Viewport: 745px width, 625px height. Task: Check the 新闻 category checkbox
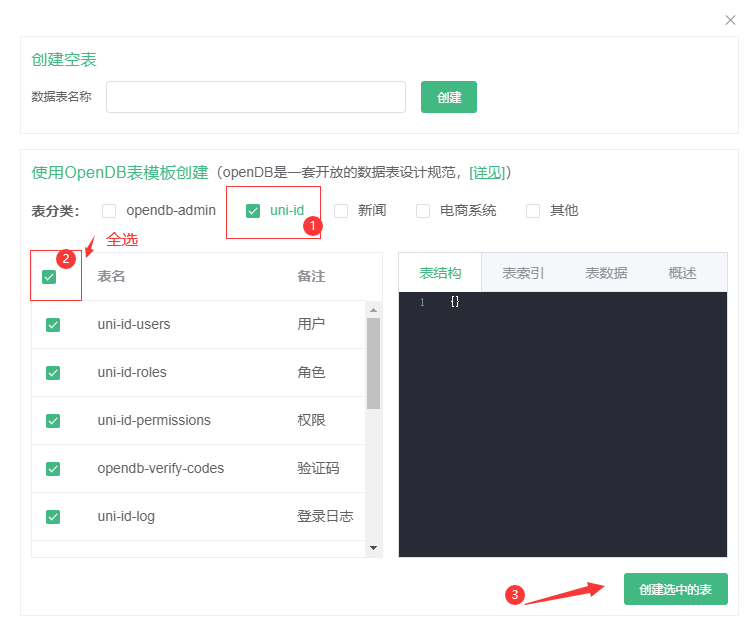[x=341, y=211]
